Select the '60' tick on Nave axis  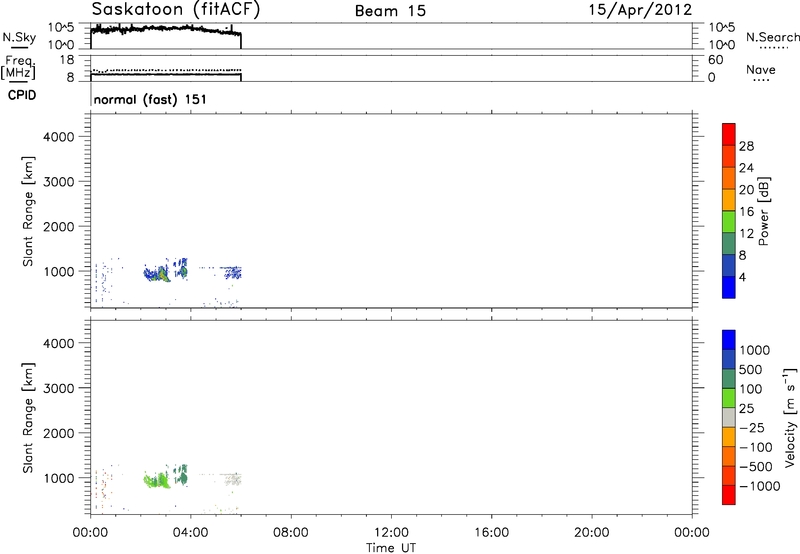click(x=715, y=60)
